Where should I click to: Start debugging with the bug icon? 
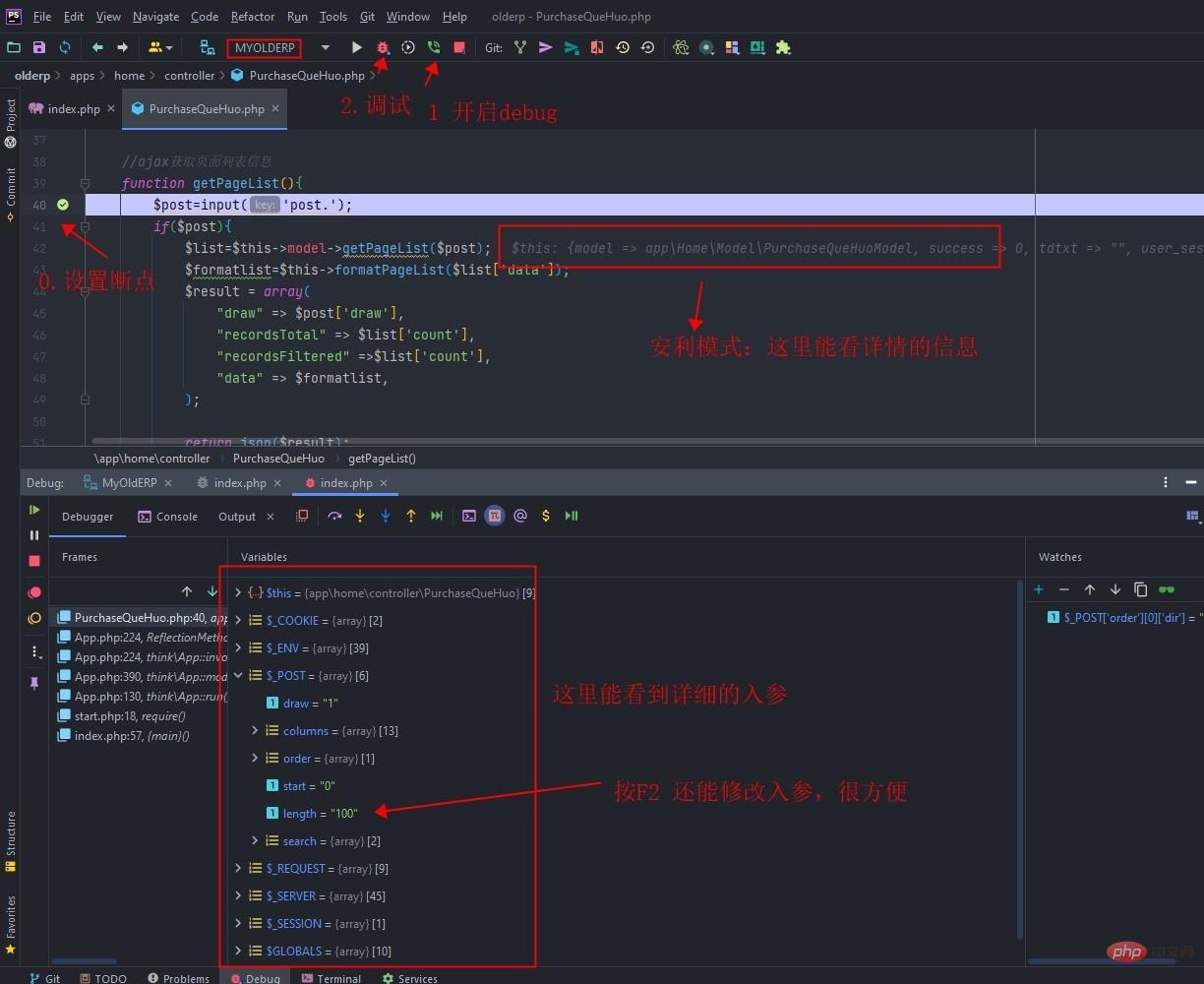(x=383, y=47)
